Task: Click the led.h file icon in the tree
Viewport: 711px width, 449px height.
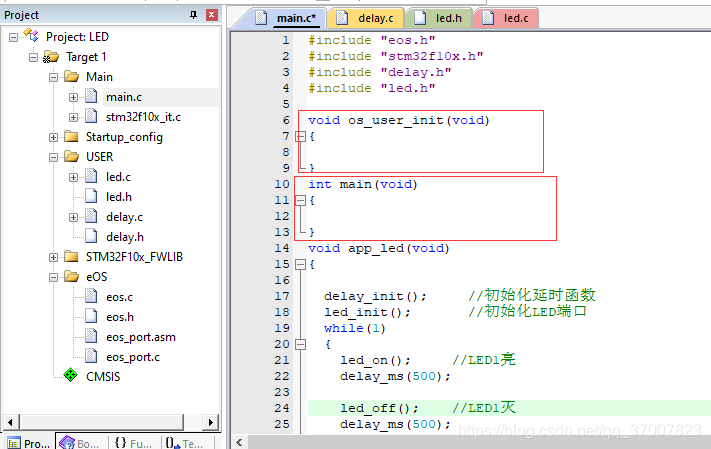Action: click(92, 196)
